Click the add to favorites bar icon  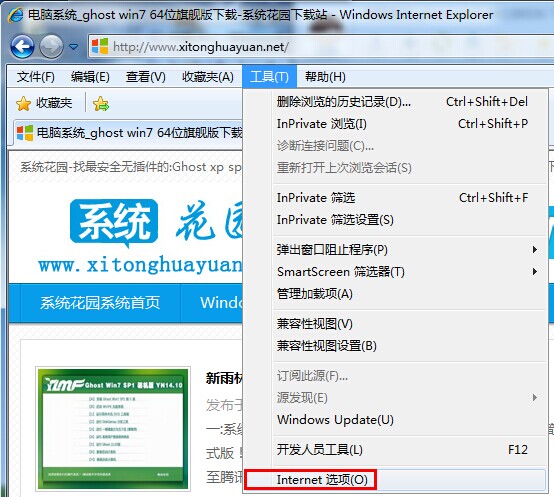[101, 103]
